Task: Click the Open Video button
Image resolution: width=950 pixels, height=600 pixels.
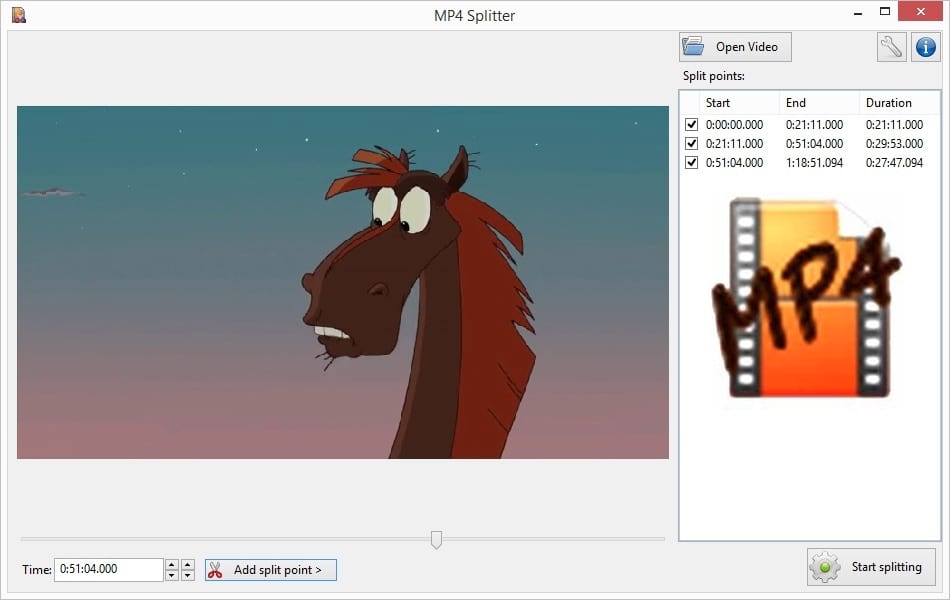Action: [x=735, y=47]
